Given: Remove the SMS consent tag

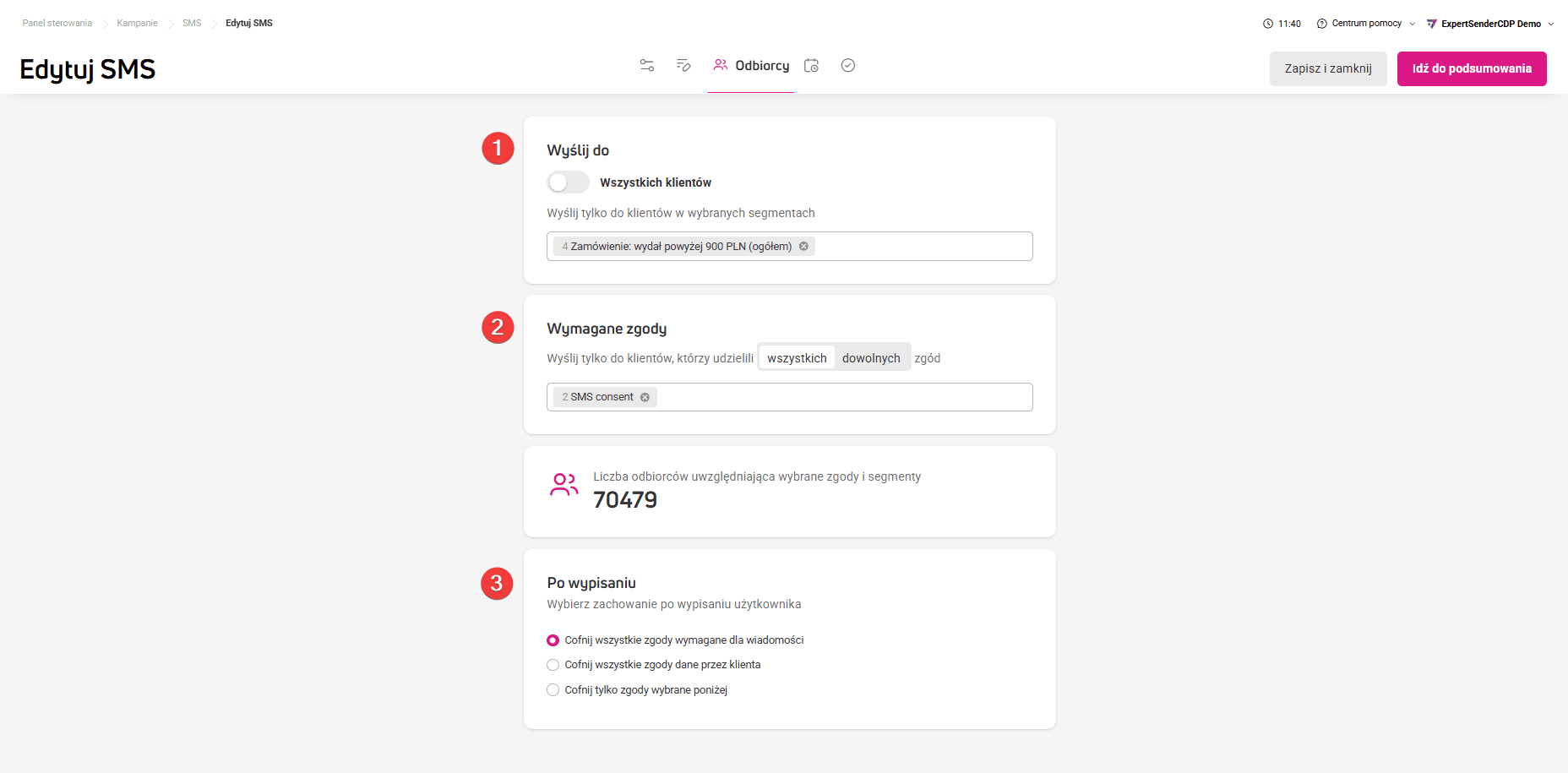Looking at the screenshot, I should [645, 397].
